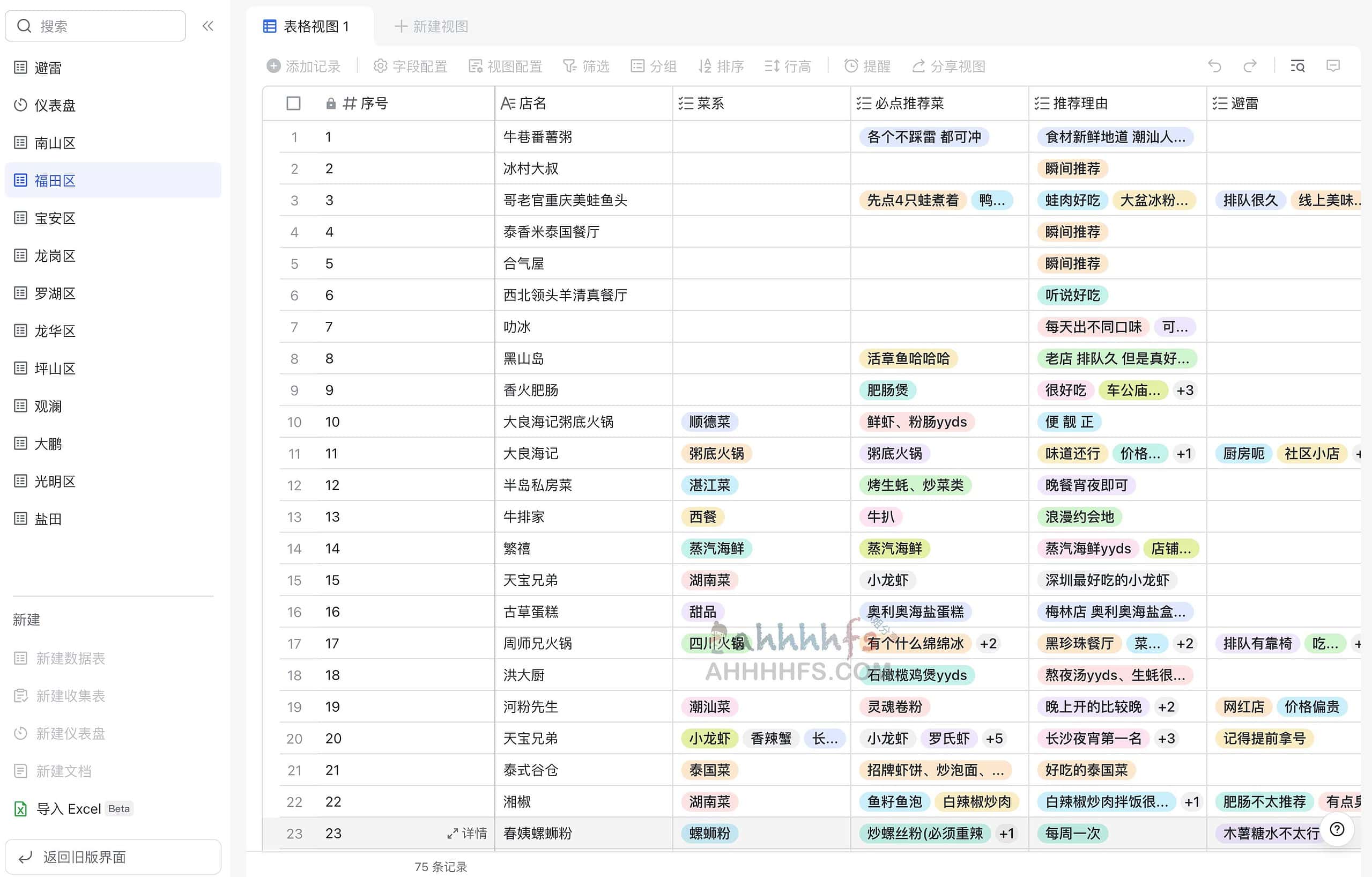The width and height of the screenshot is (1372, 877).
Task: Click the redo arrow icon
Action: [x=1250, y=66]
